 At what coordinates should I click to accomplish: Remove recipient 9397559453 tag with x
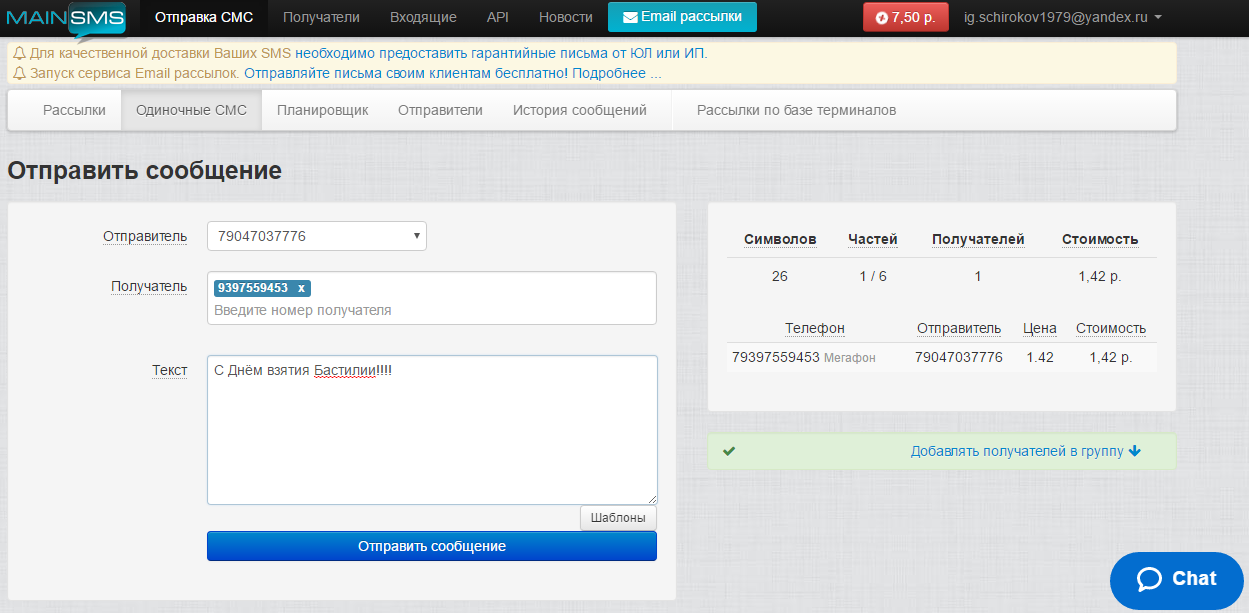pyautogui.click(x=301, y=288)
